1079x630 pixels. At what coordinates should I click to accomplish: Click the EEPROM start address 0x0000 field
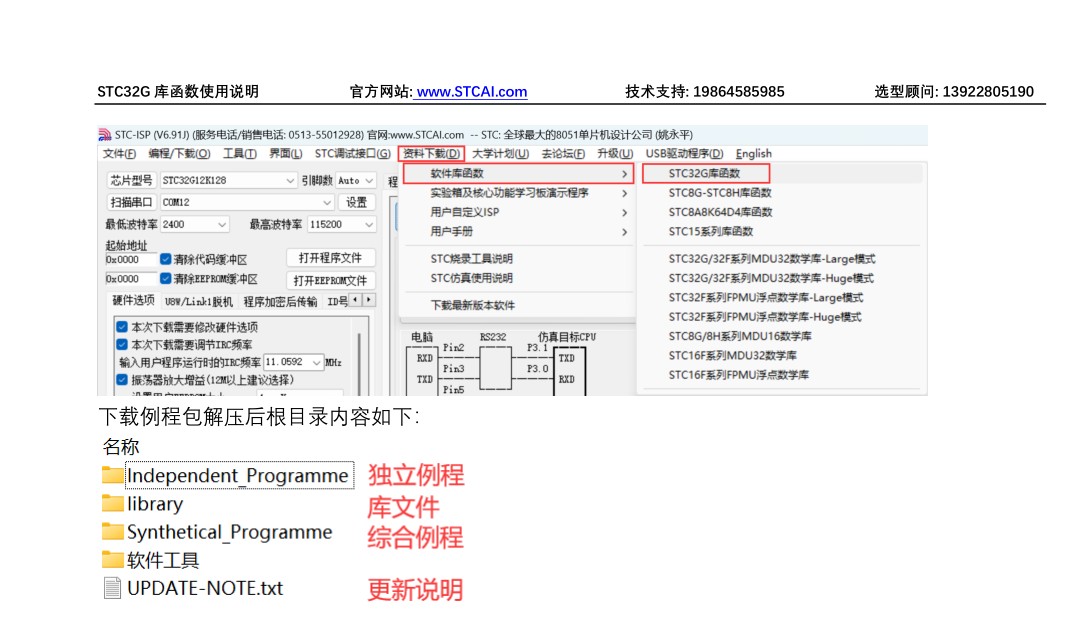[x=130, y=279]
